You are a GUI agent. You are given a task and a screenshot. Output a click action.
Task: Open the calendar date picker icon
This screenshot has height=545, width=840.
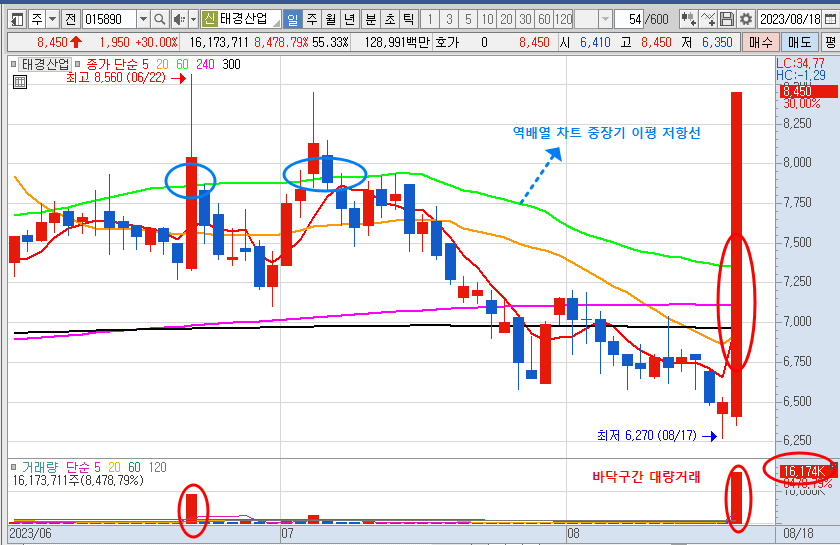click(830, 20)
